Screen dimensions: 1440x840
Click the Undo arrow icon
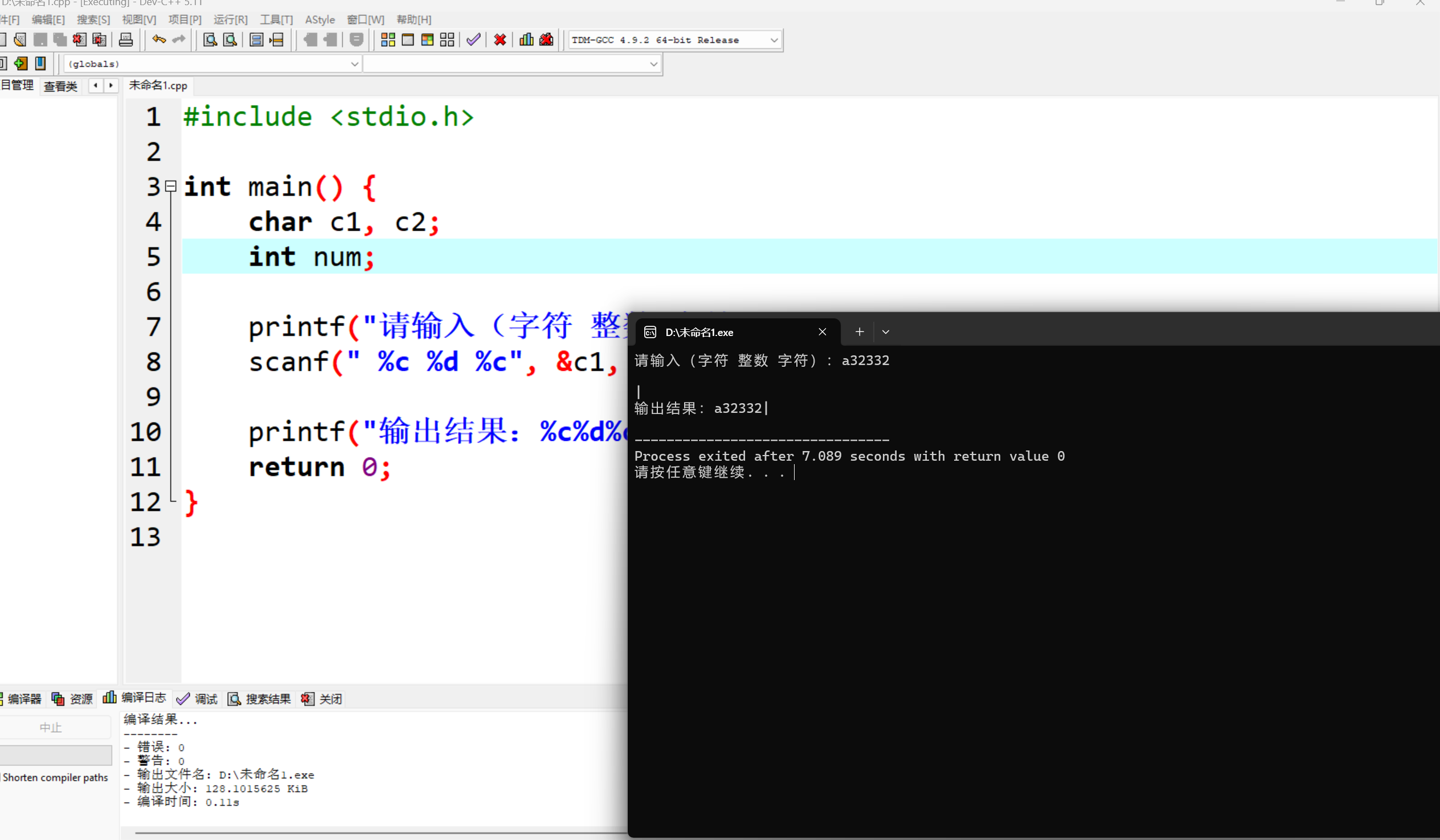click(x=159, y=39)
